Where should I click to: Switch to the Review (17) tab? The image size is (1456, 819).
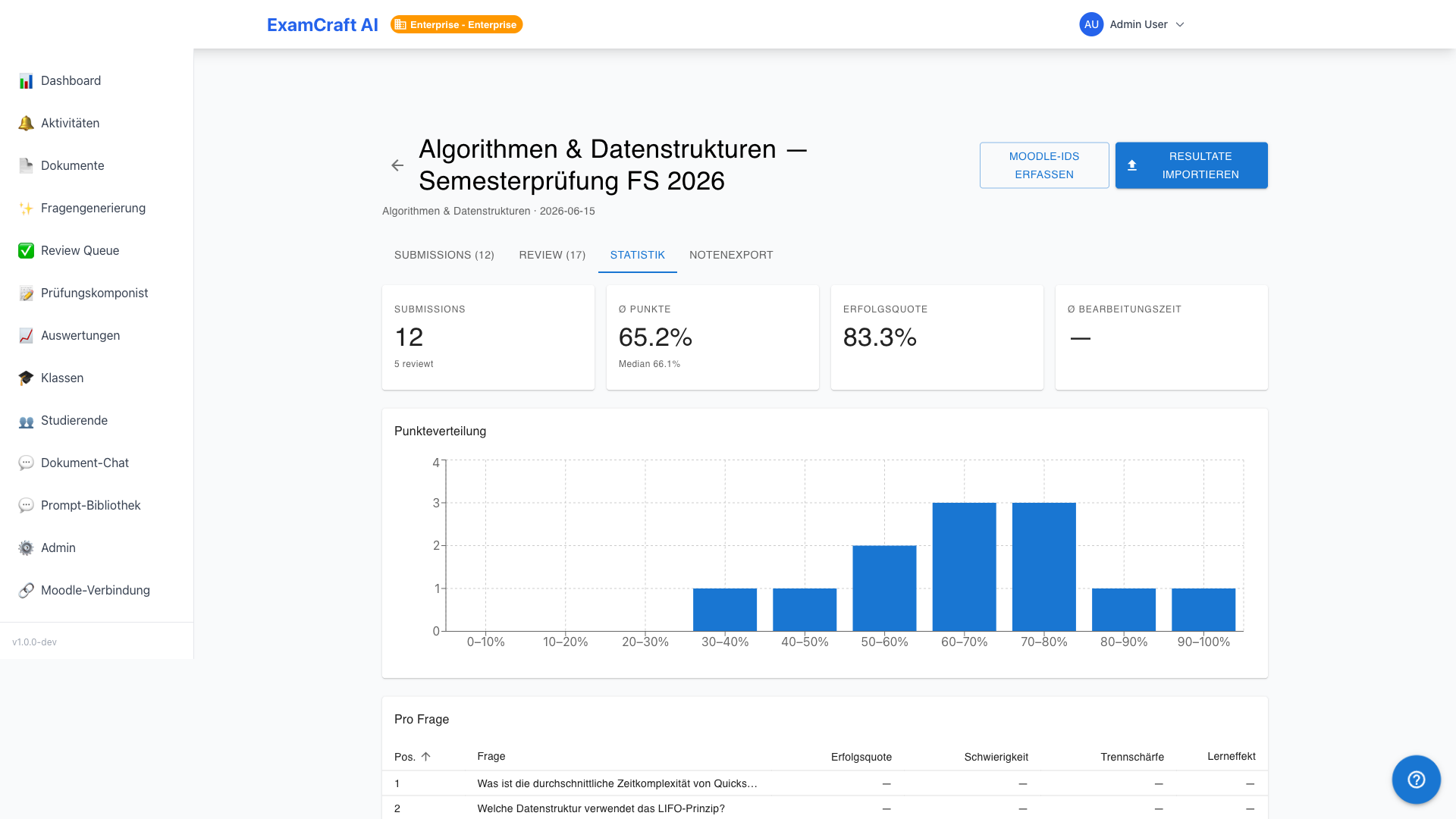pos(552,255)
